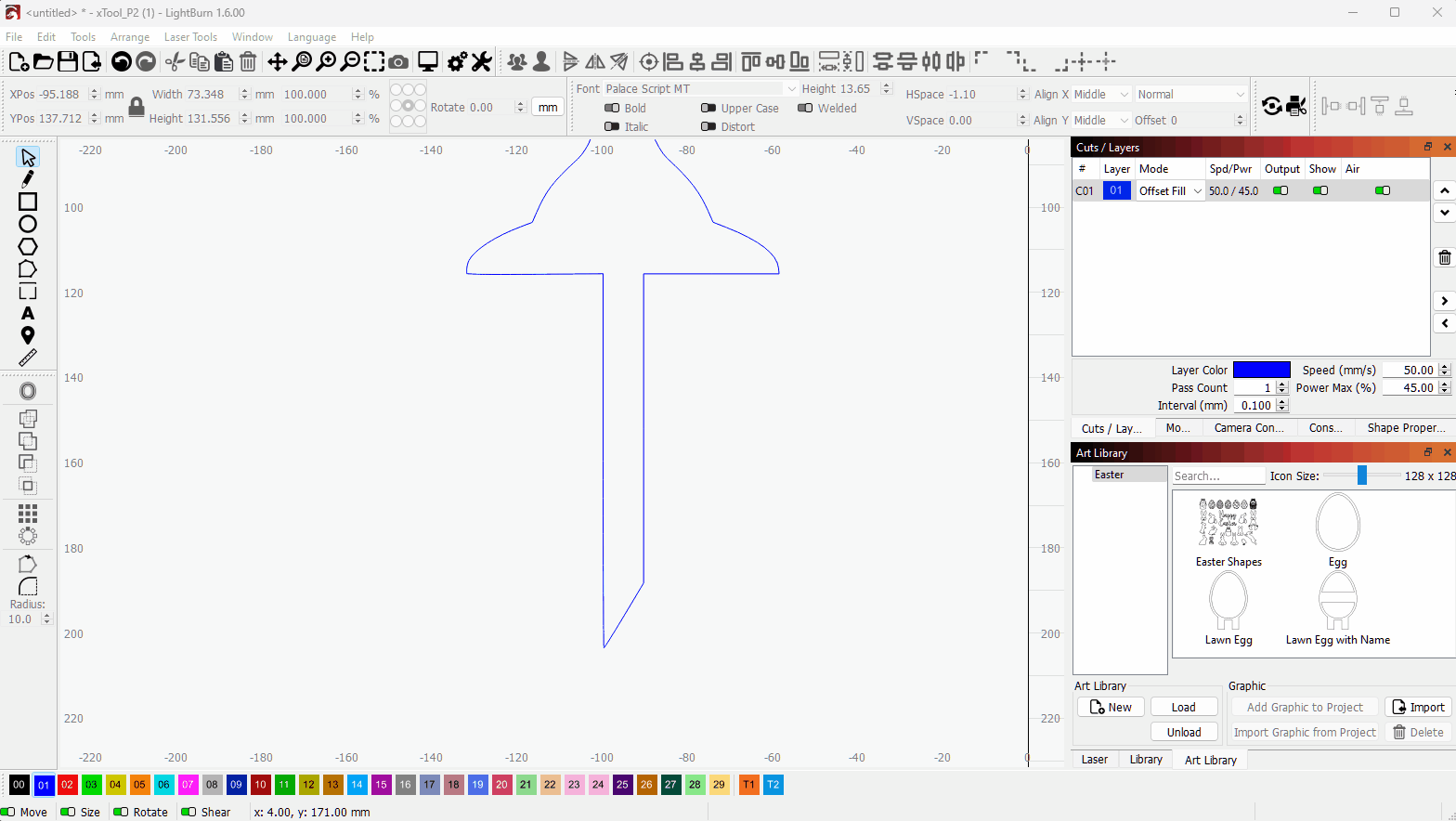
Task: Pick the Draw Lines pencil tool
Action: (x=28, y=179)
